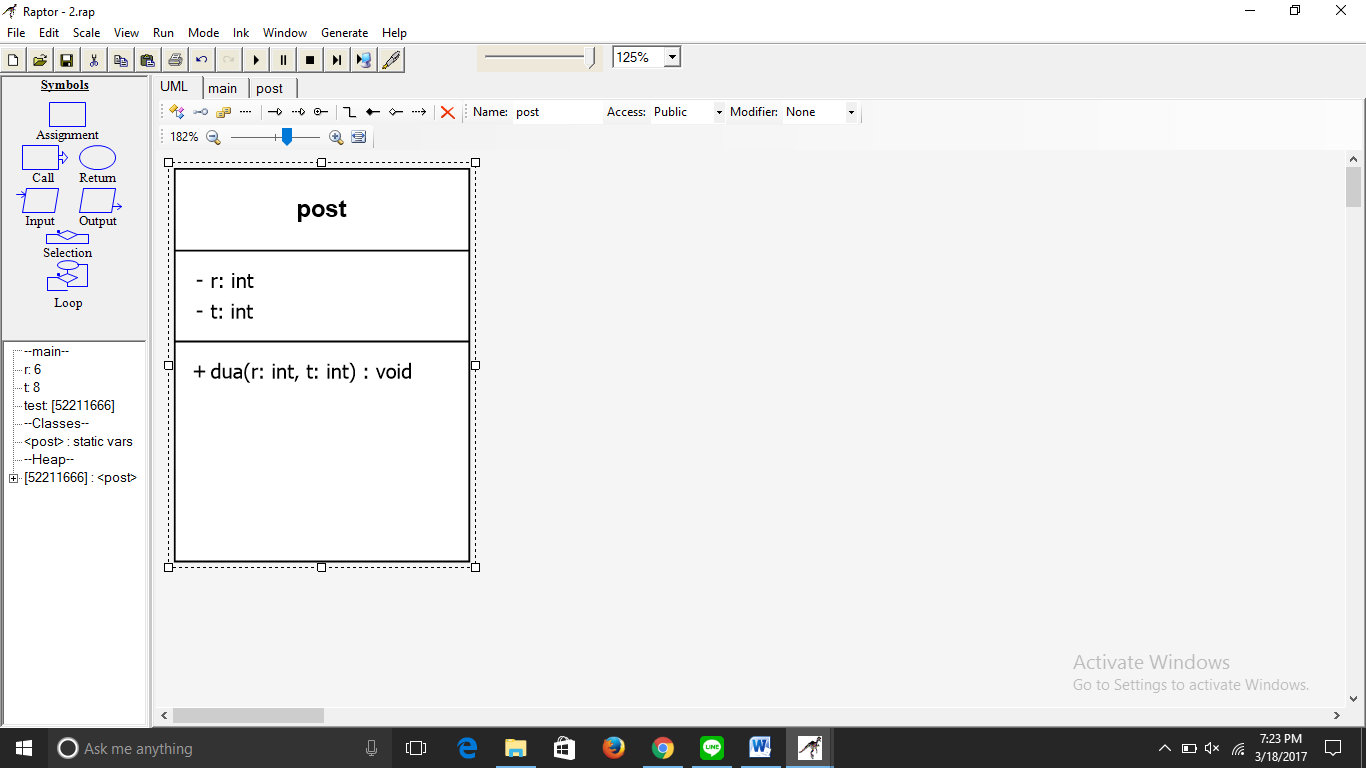Select the '<post> : static vars' row
The width and height of the screenshot is (1366, 768).
78,441
